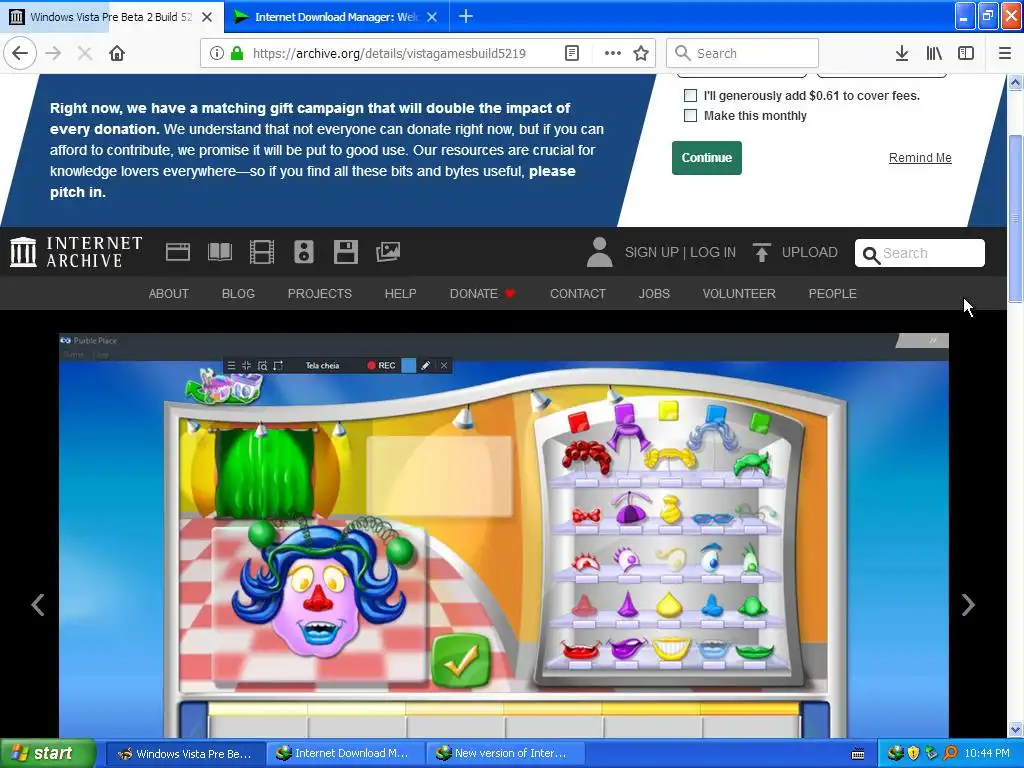
Task: Open the Internet Archive images icon
Action: pos(388,252)
